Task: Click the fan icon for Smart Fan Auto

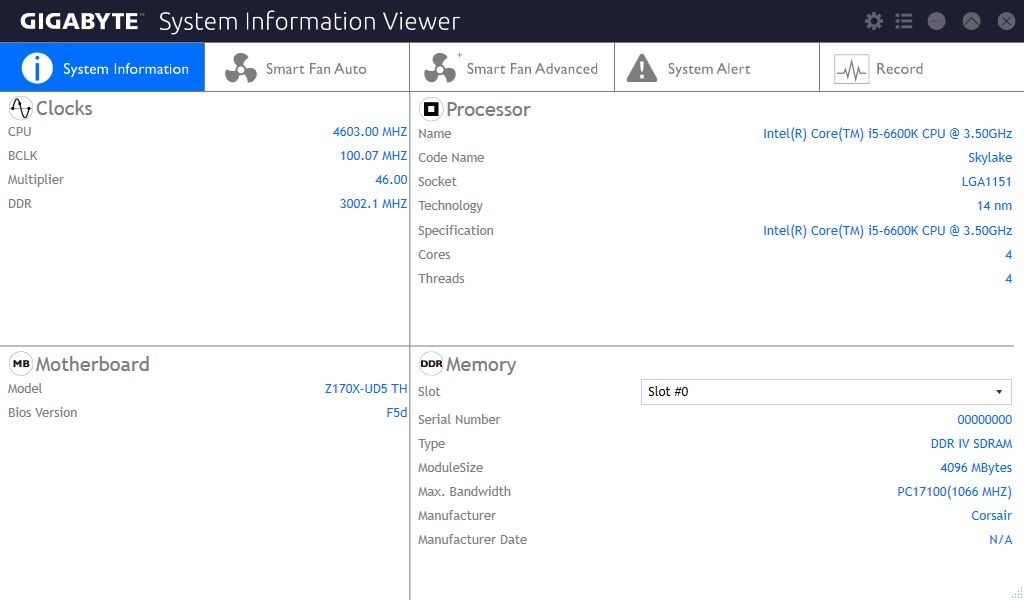Action: click(x=241, y=68)
